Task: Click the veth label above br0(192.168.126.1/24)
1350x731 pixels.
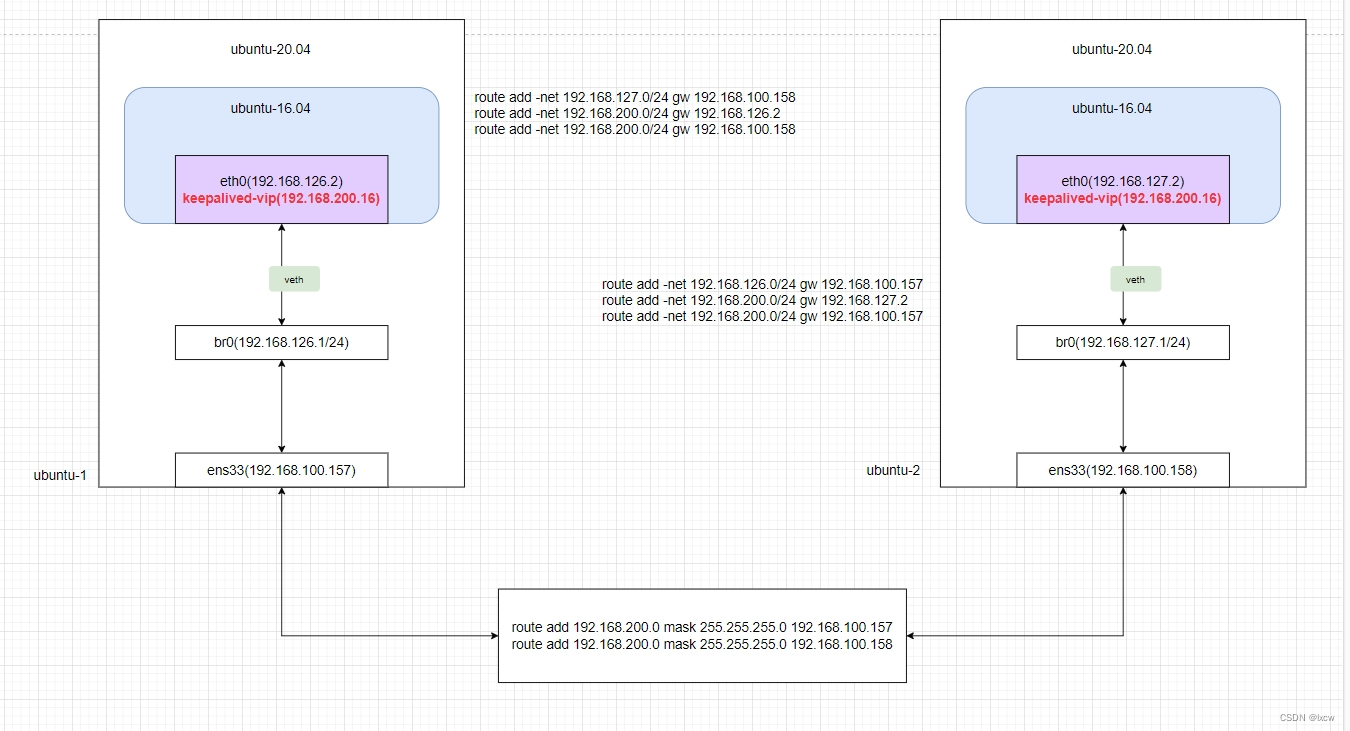Action: [294, 280]
